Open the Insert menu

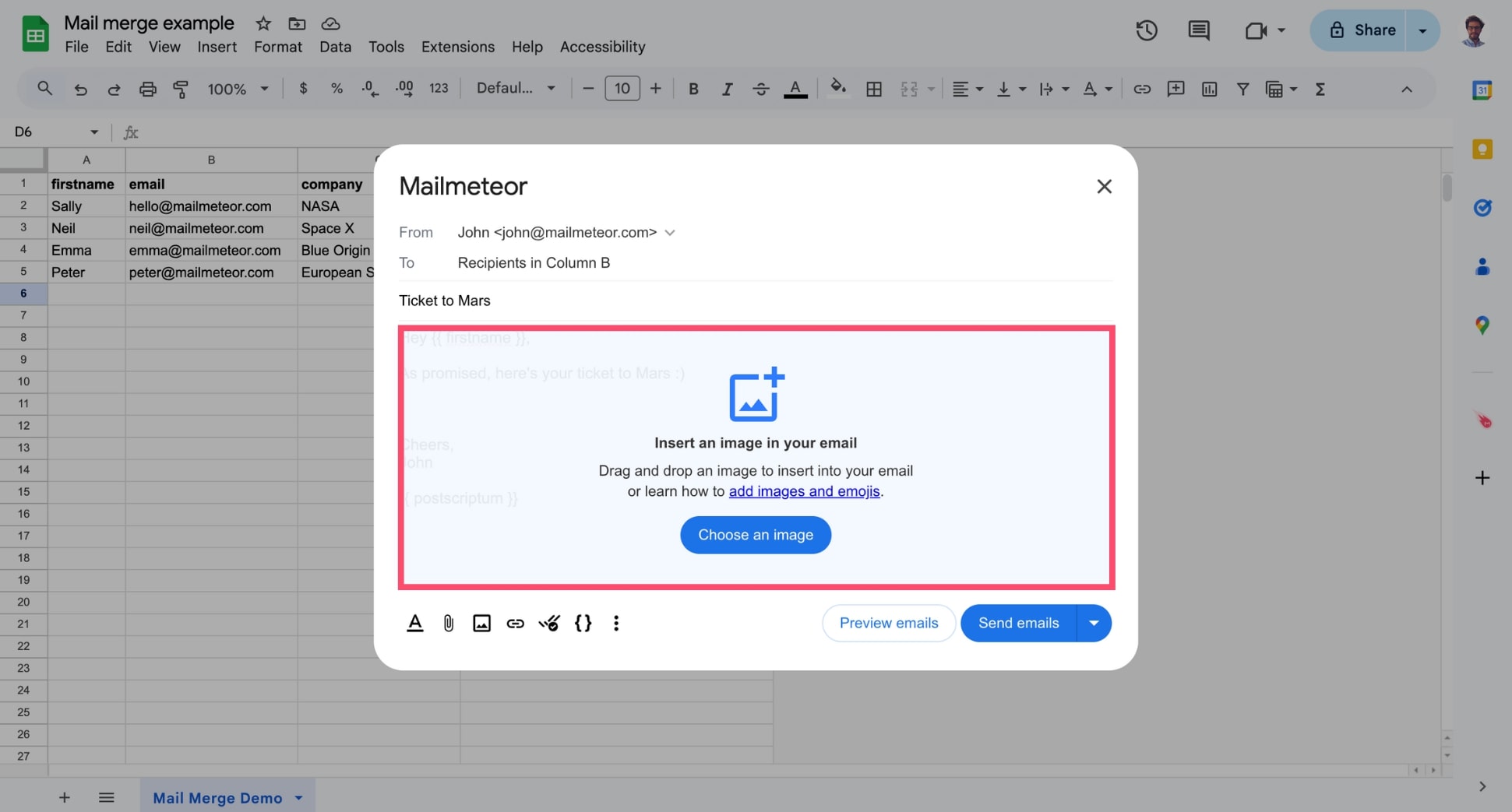[217, 47]
